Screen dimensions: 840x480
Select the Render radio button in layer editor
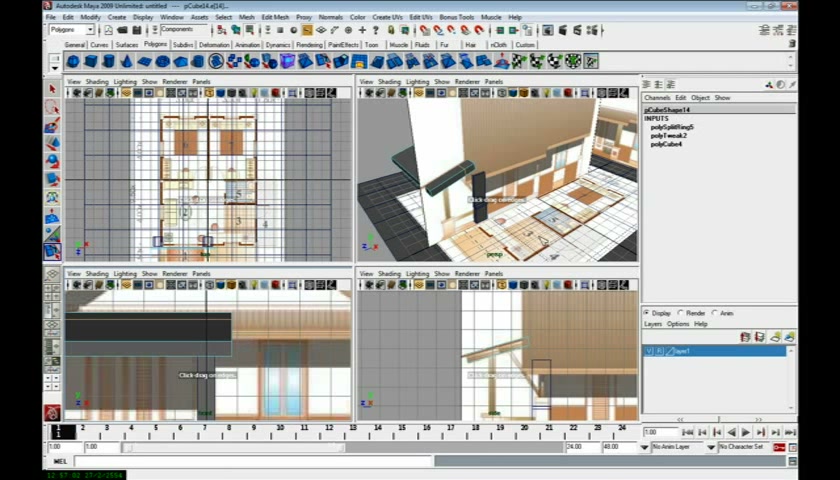681,313
